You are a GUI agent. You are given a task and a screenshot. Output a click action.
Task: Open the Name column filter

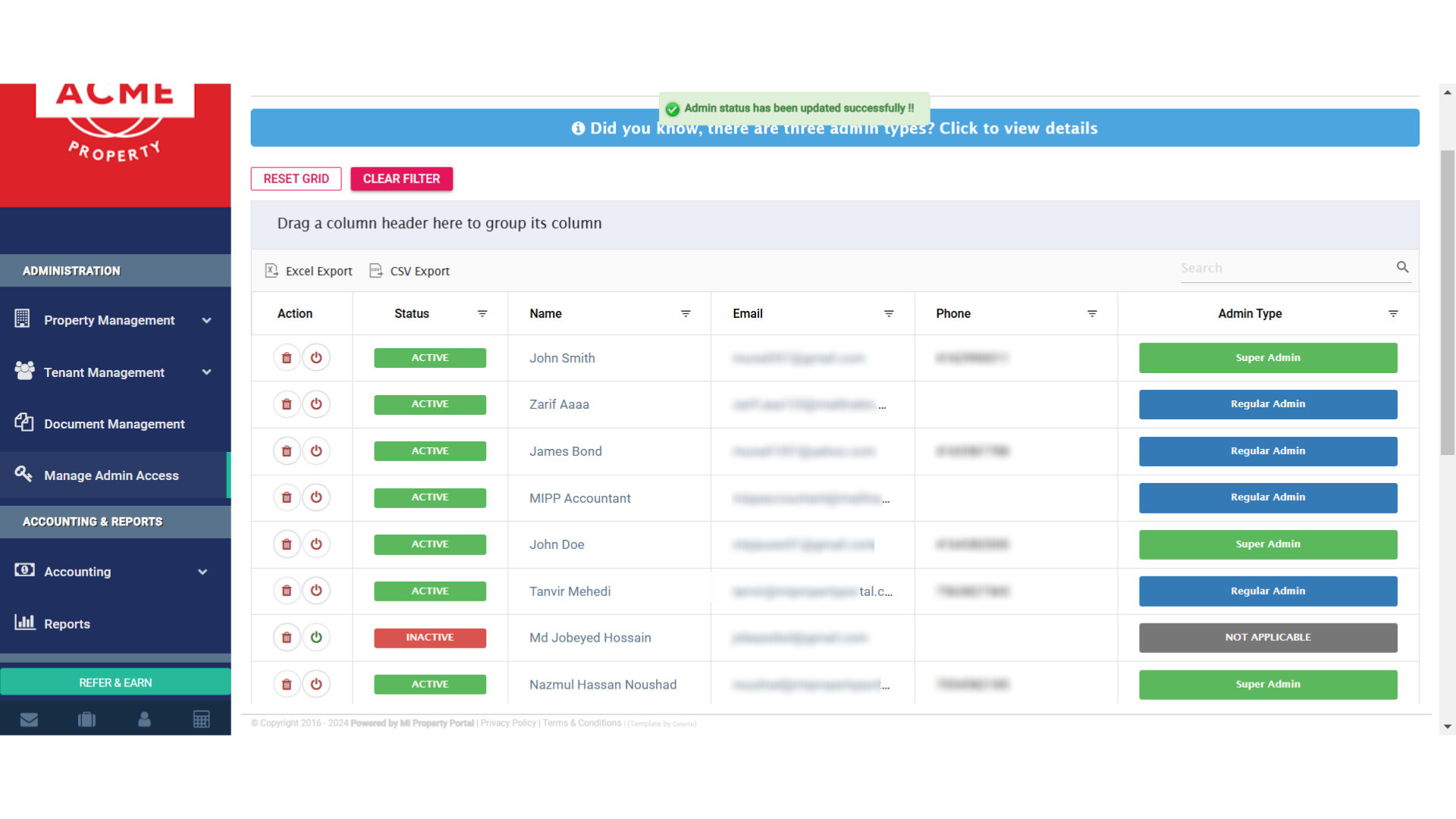(x=686, y=314)
